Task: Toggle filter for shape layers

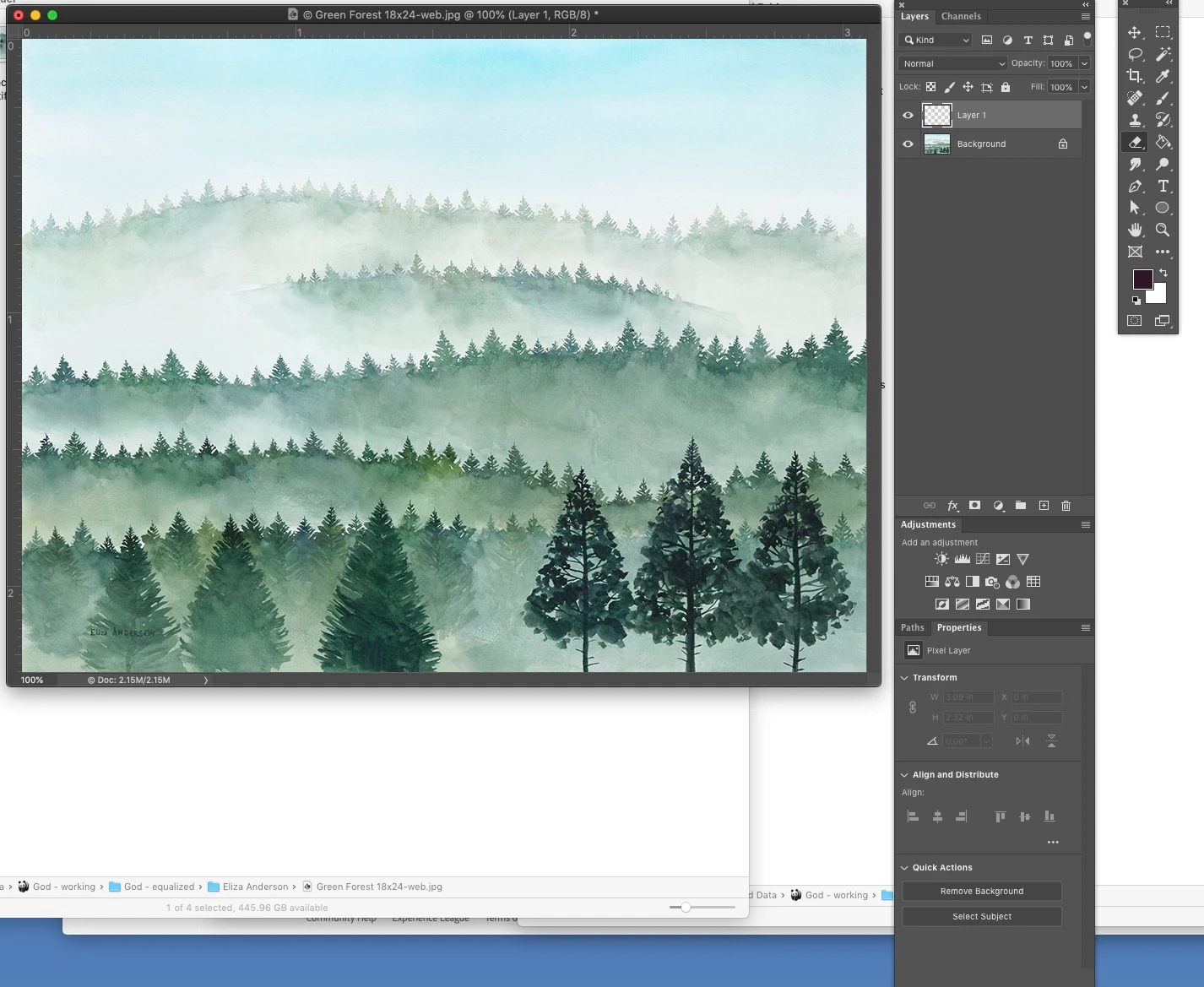Action: tap(1048, 40)
